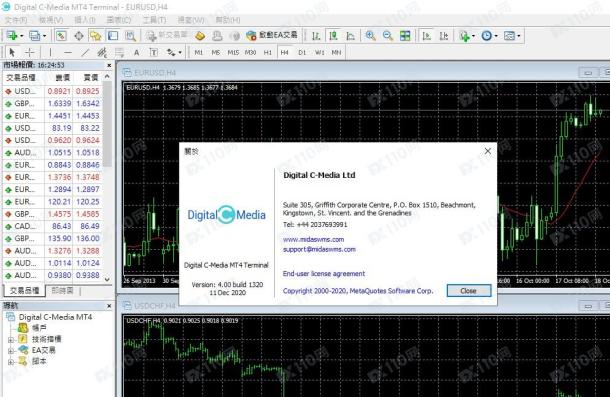The image size is (610, 397).
Task: Select the Crosshair tool
Action: click(30, 52)
